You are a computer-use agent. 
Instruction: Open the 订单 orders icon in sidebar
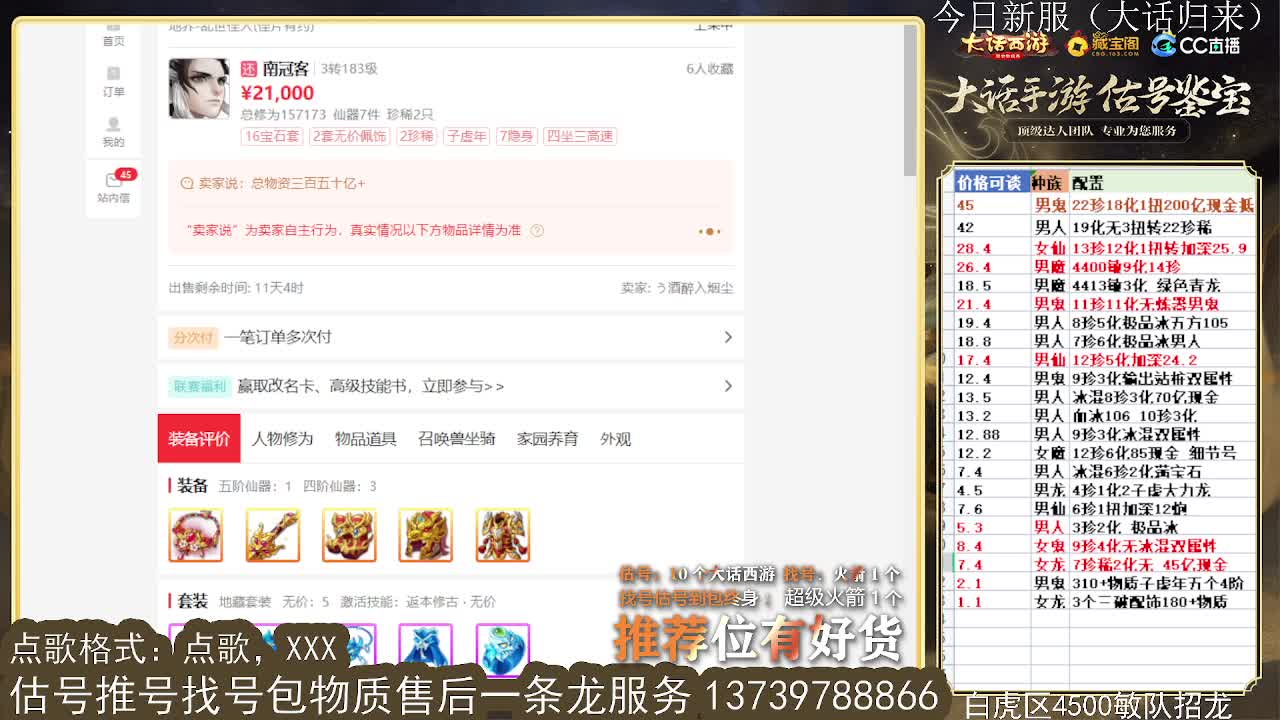tap(113, 80)
